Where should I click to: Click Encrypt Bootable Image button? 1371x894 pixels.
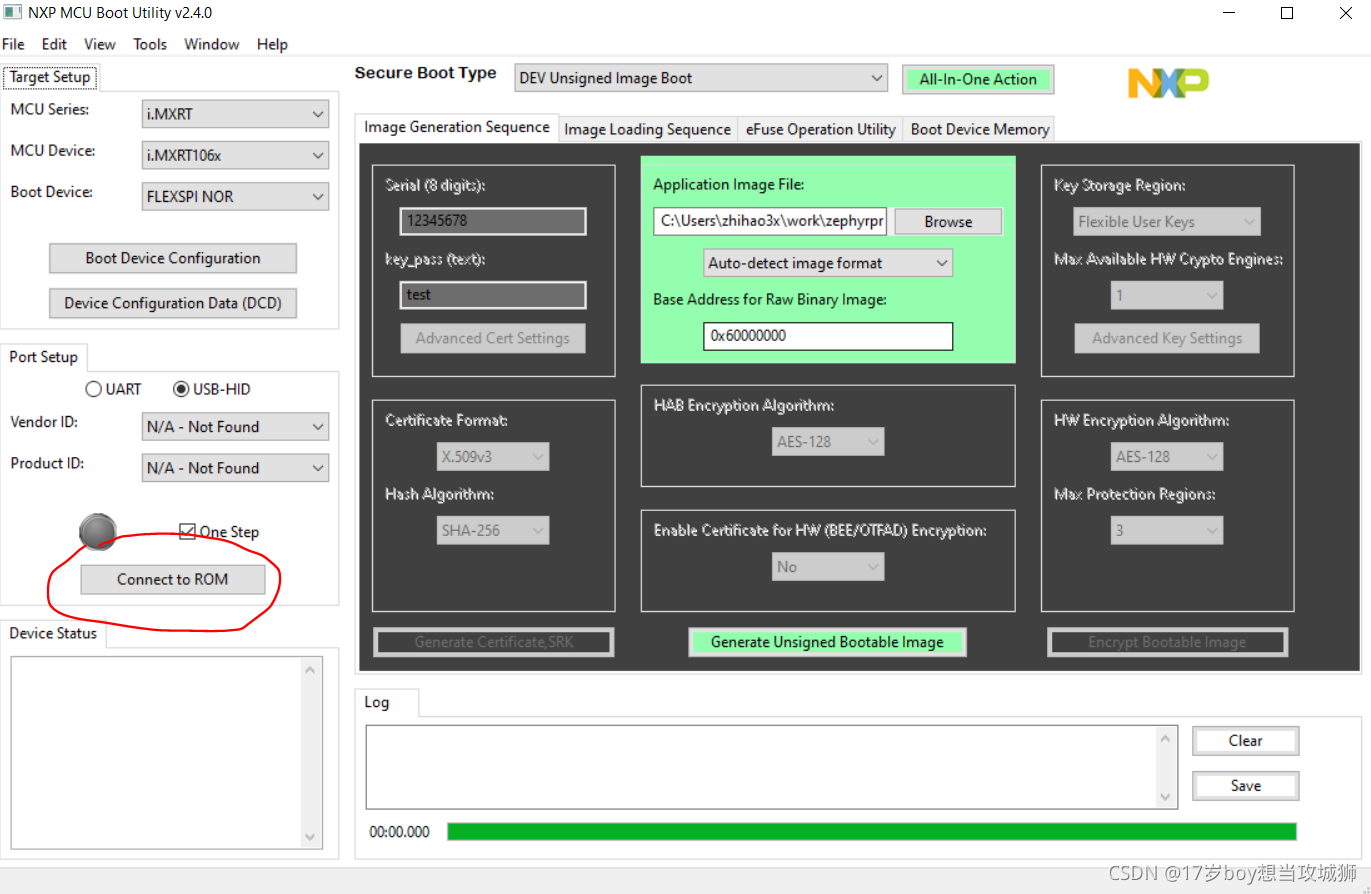[1167, 642]
